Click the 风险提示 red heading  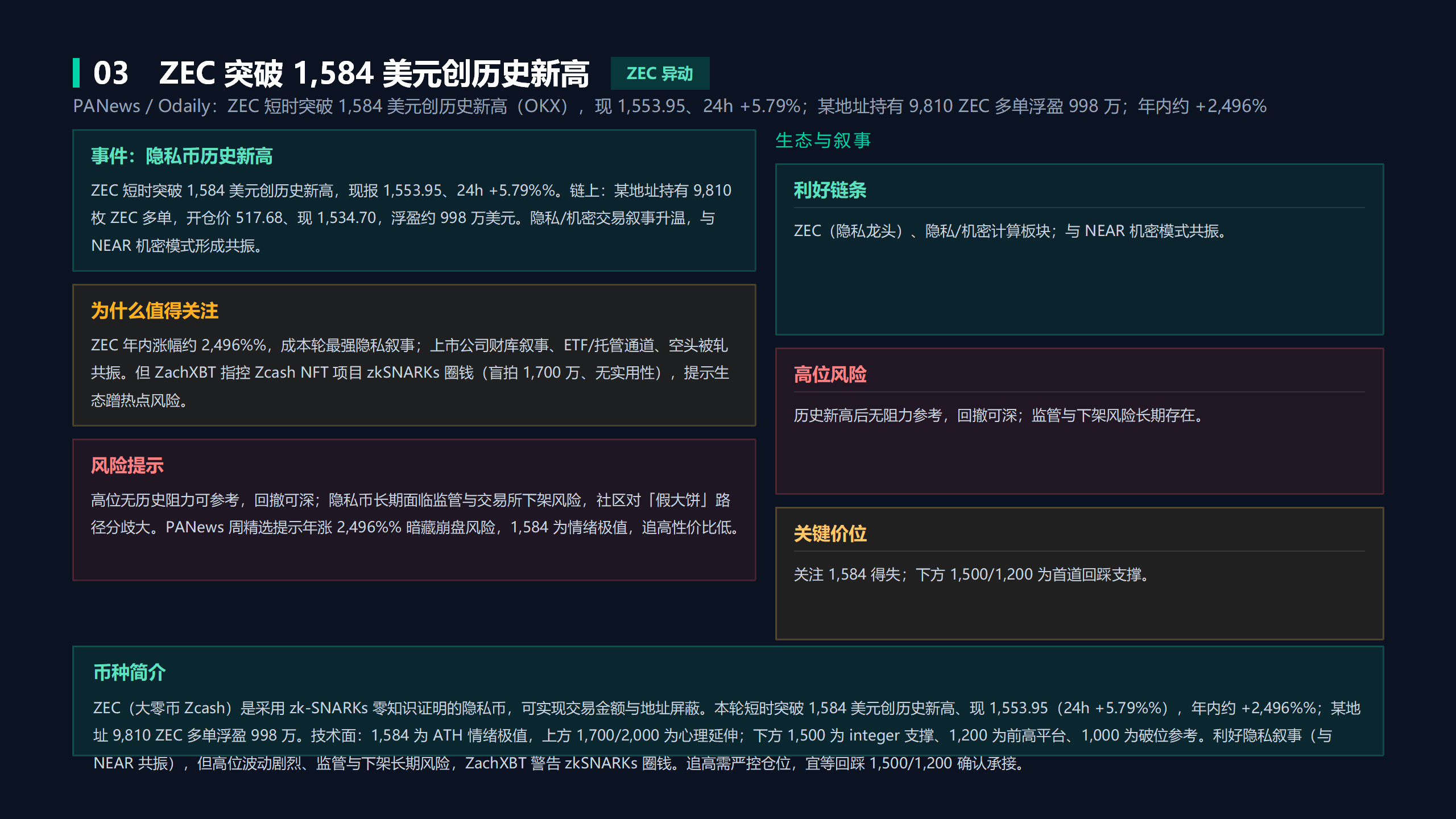click(127, 465)
